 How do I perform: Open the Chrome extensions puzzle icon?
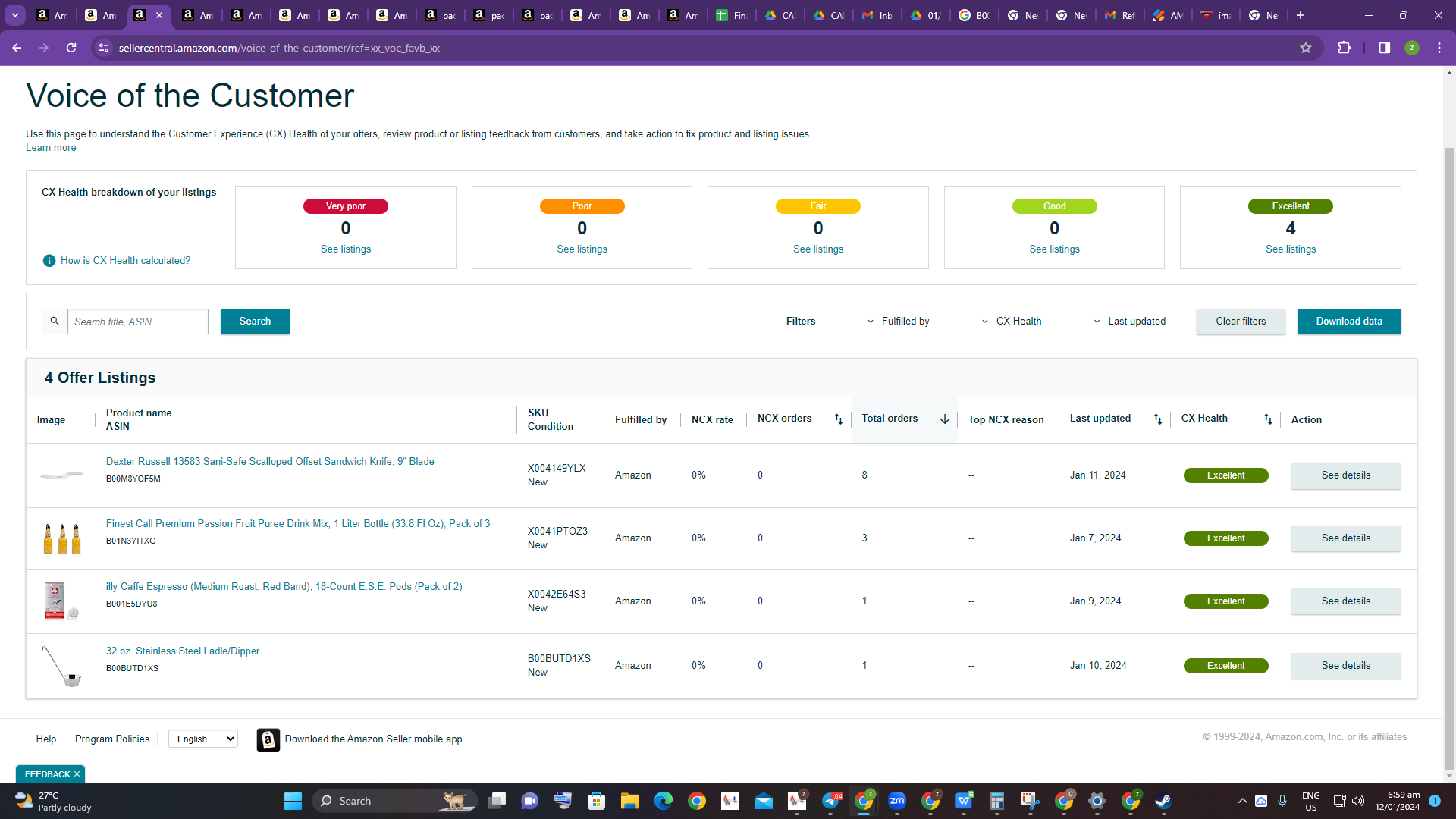[1344, 48]
